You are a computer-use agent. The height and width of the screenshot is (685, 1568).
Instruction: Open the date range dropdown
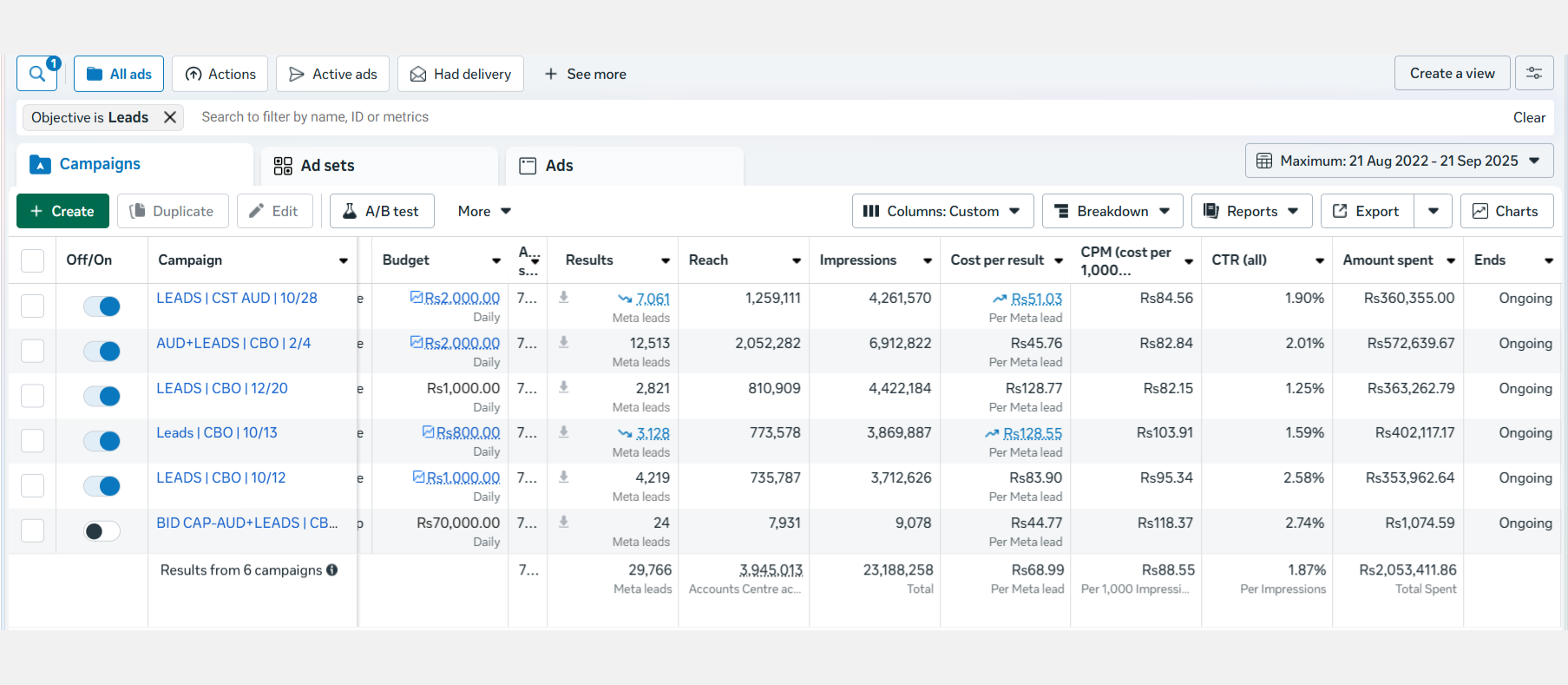1398,161
